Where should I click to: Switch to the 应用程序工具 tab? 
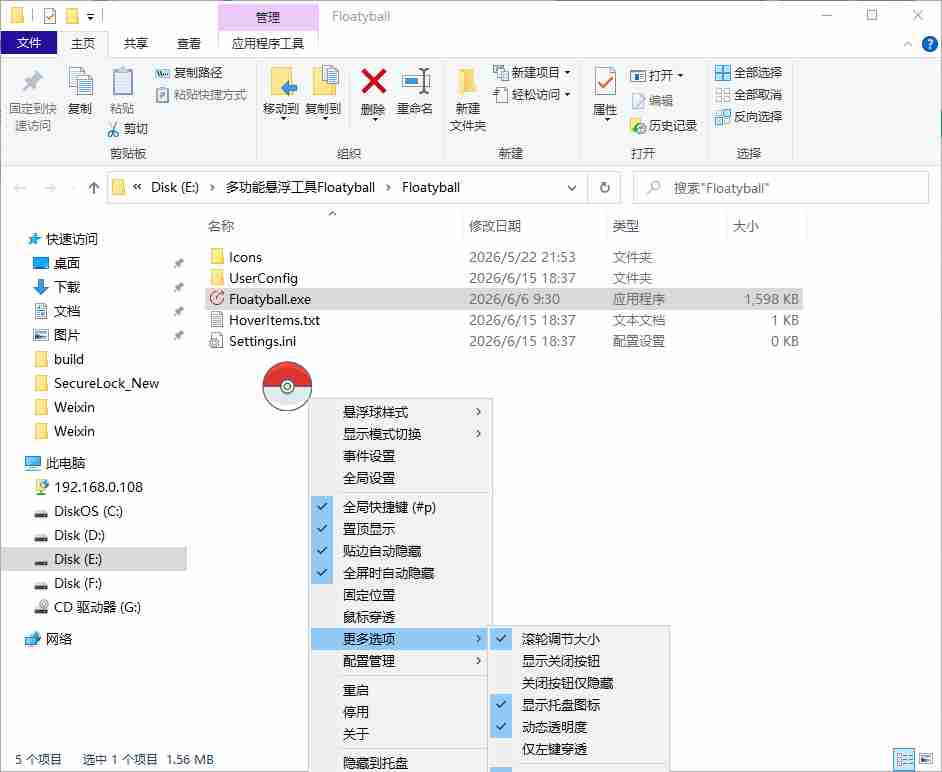point(268,43)
